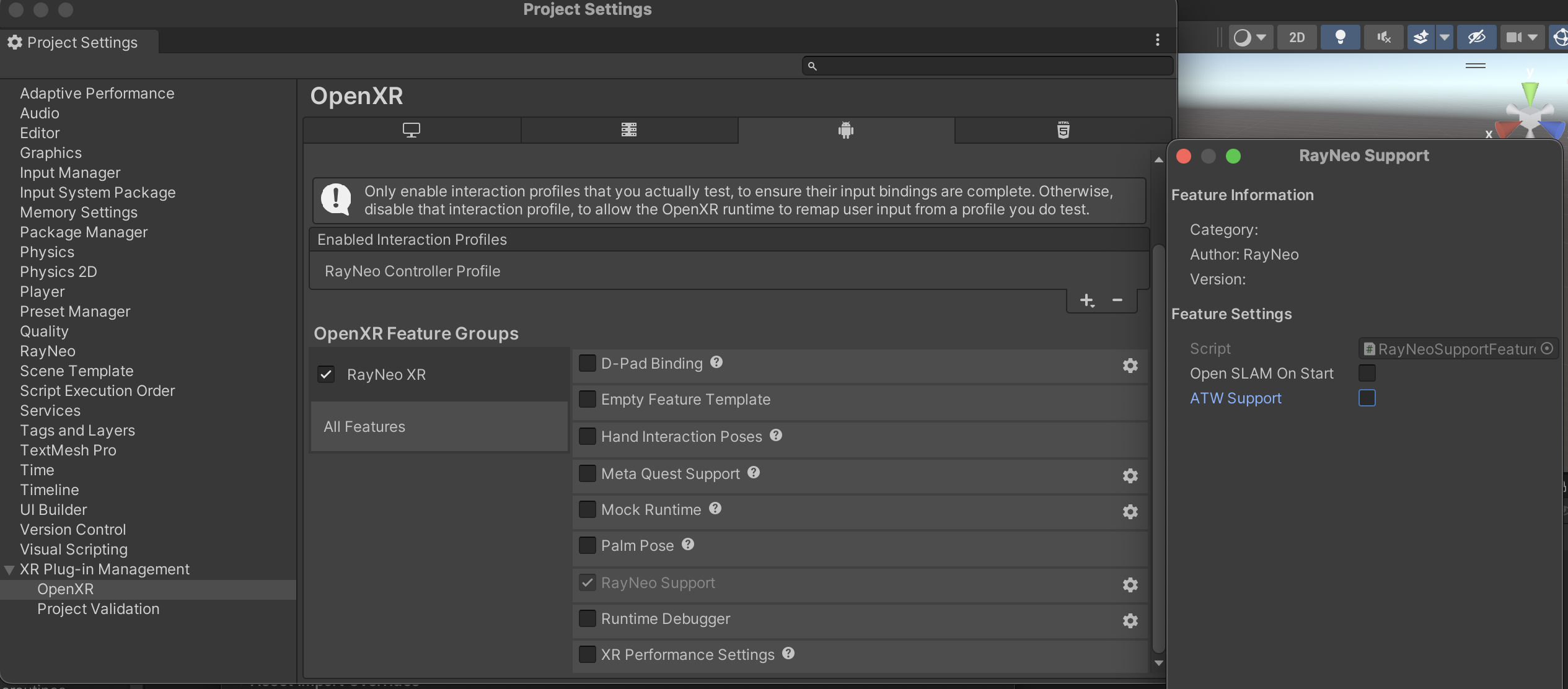
Task: Select the WebGL HTML5 platform tab
Action: (1064, 130)
